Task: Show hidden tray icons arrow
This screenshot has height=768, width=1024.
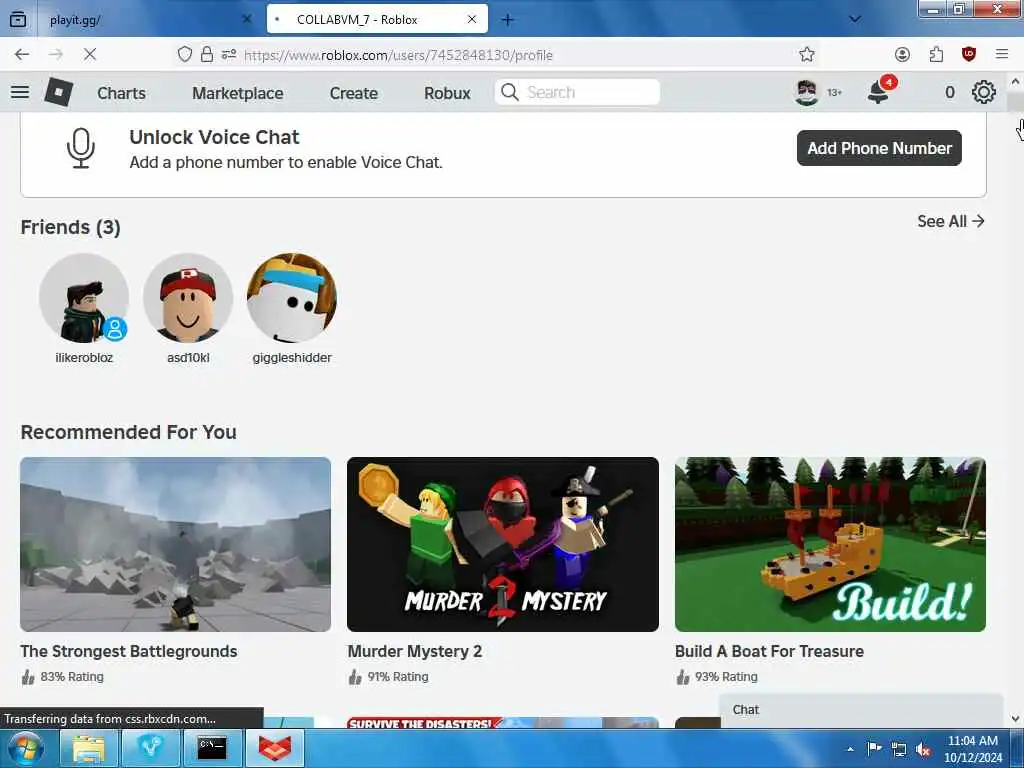Action: (850, 749)
